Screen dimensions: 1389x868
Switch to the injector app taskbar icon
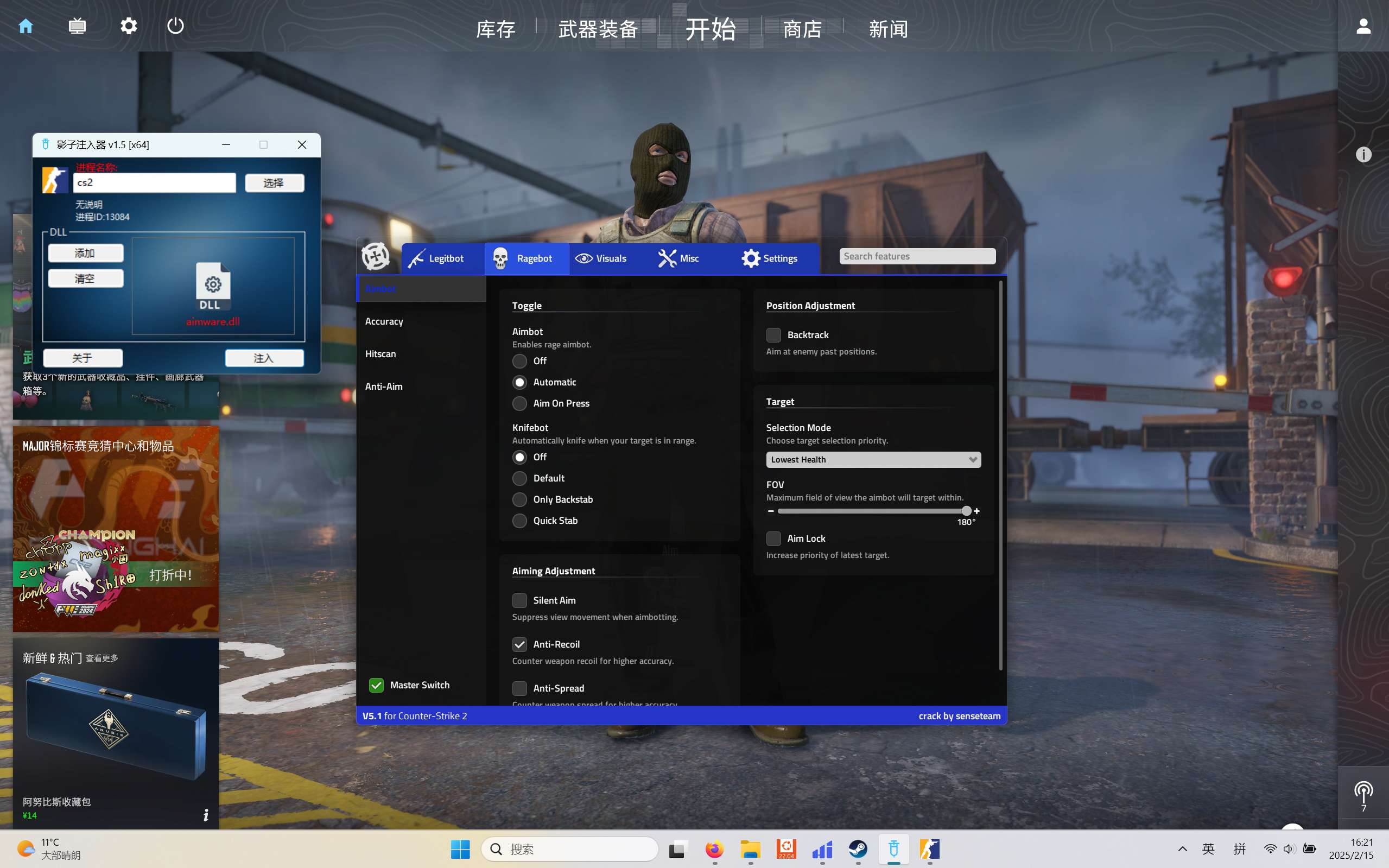click(x=893, y=849)
